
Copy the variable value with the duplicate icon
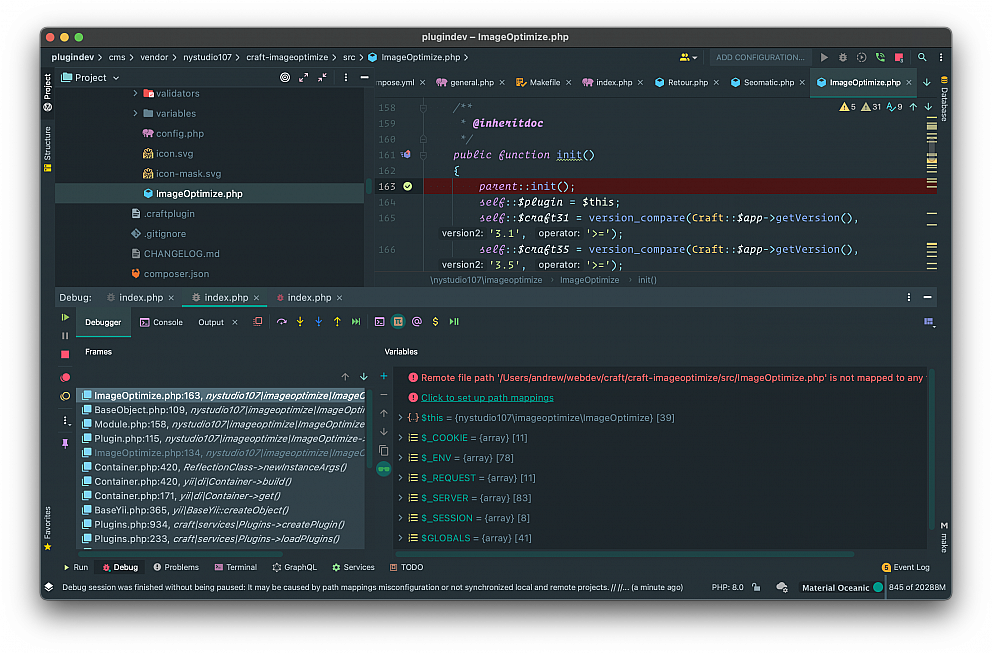click(383, 451)
